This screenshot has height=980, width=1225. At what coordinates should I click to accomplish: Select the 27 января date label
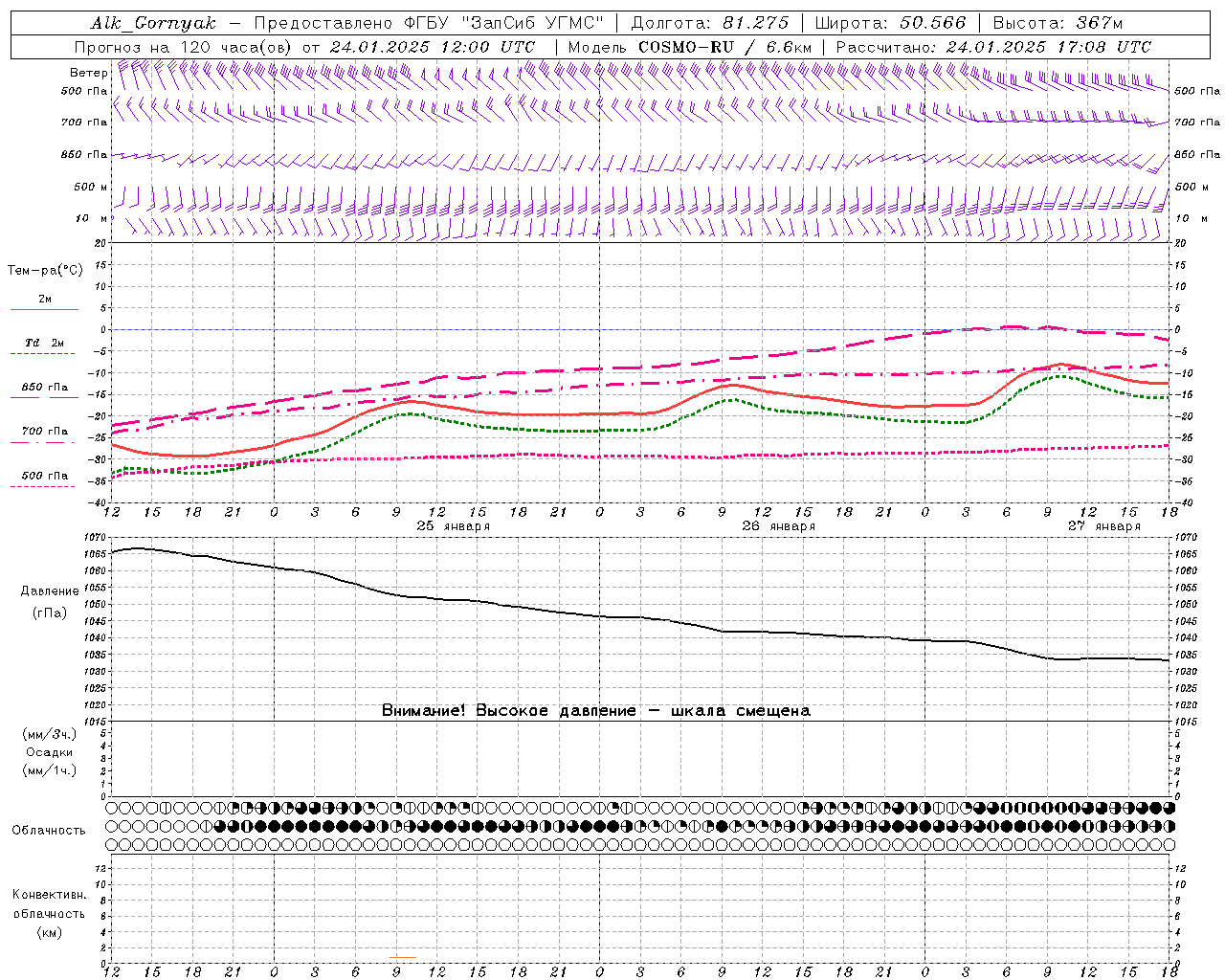[1104, 525]
